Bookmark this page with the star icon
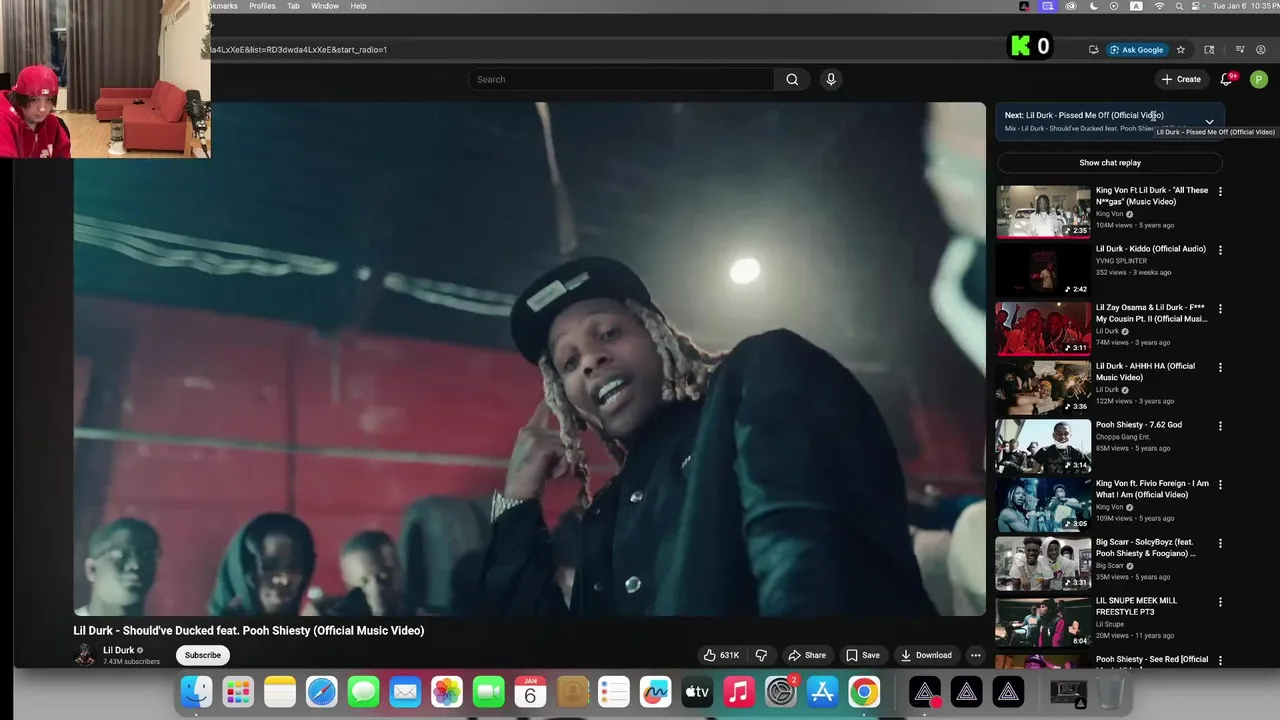The height and width of the screenshot is (720, 1280). 1181,49
